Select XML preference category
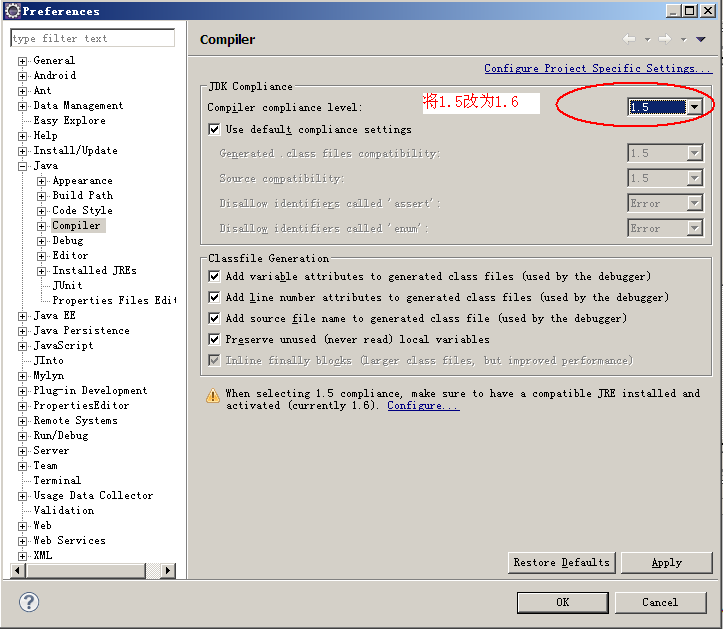 point(43,555)
